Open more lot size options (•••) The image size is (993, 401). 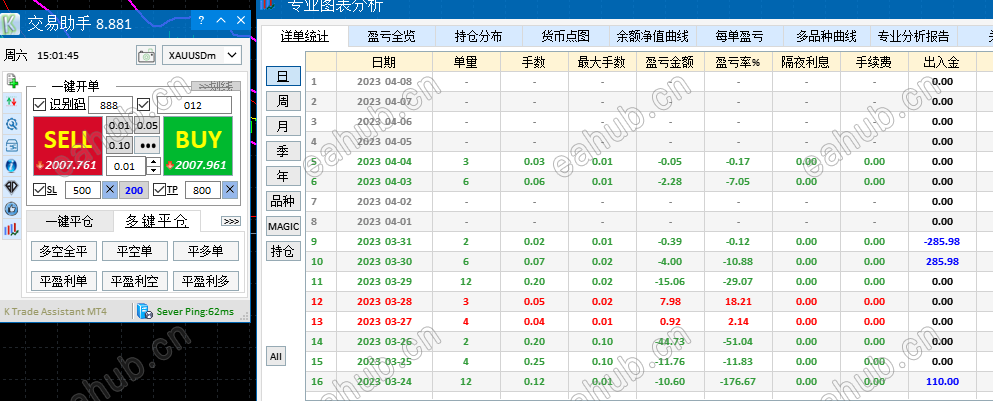pos(148,146)
